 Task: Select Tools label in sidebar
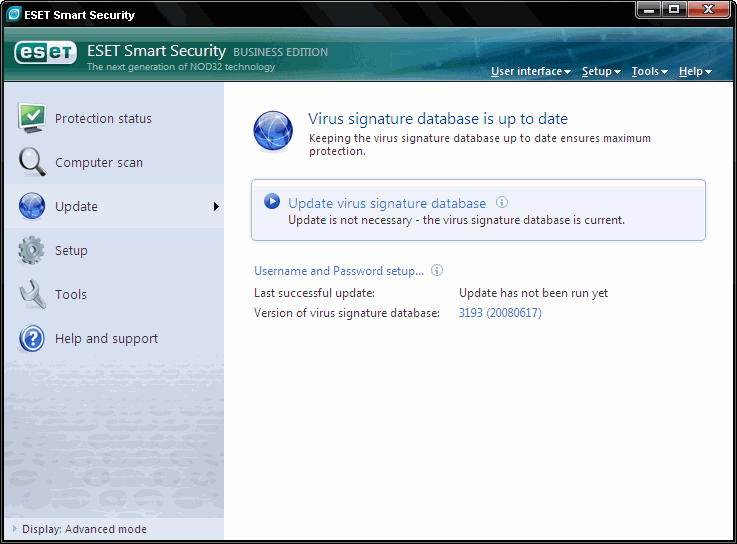click(x=71, y=295)
